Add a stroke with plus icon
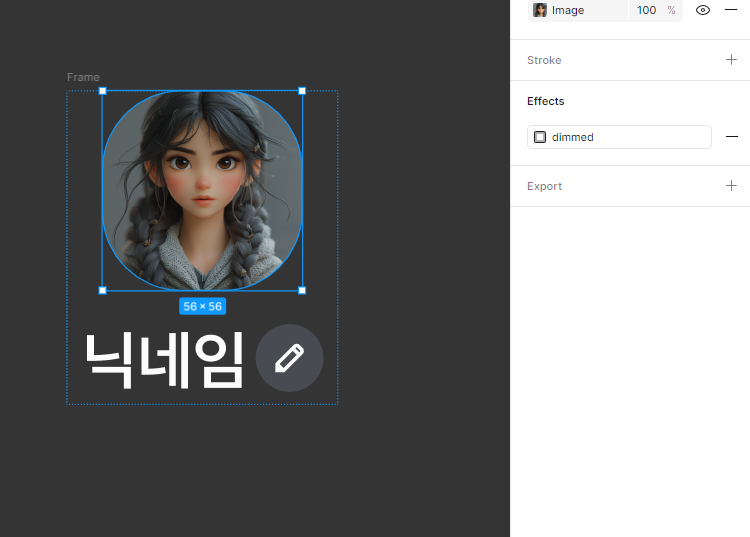Viewport: 750px width, 537px height. click(x=731, y=60)
